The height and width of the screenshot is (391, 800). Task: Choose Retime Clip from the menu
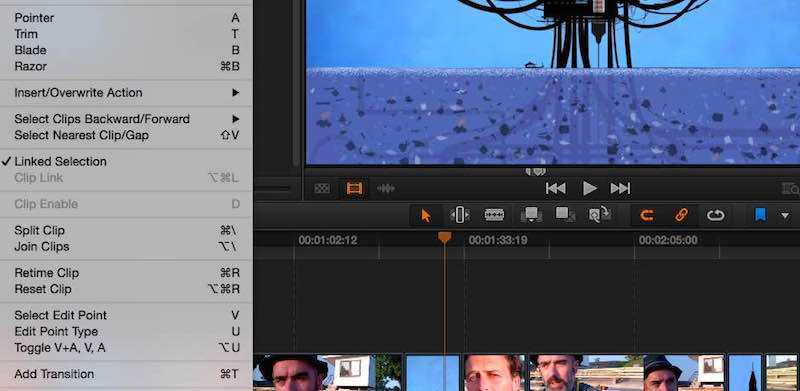[126, 273]
